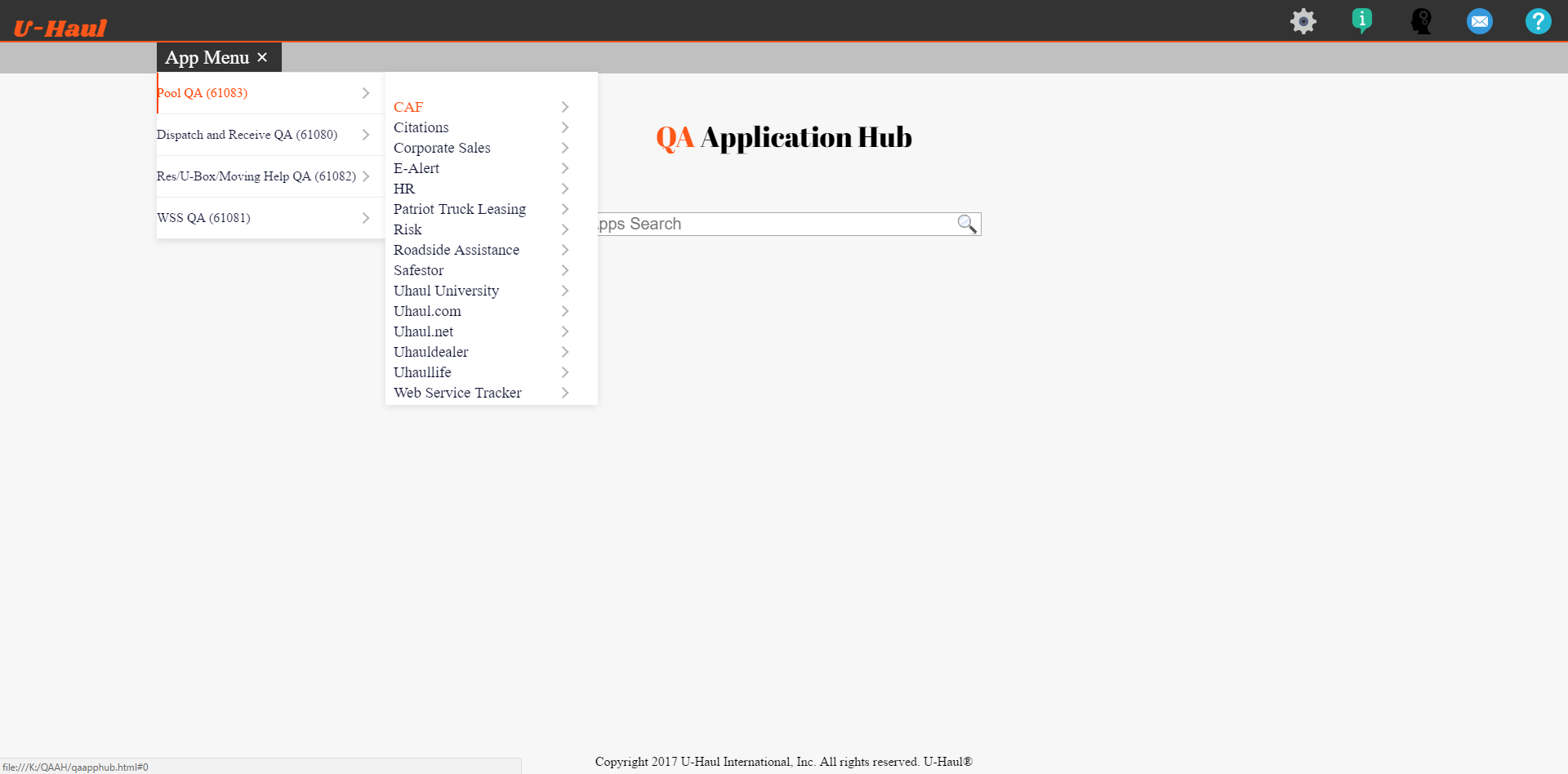Expand the chevron beside Web Service Tracker

pos(565,393)
